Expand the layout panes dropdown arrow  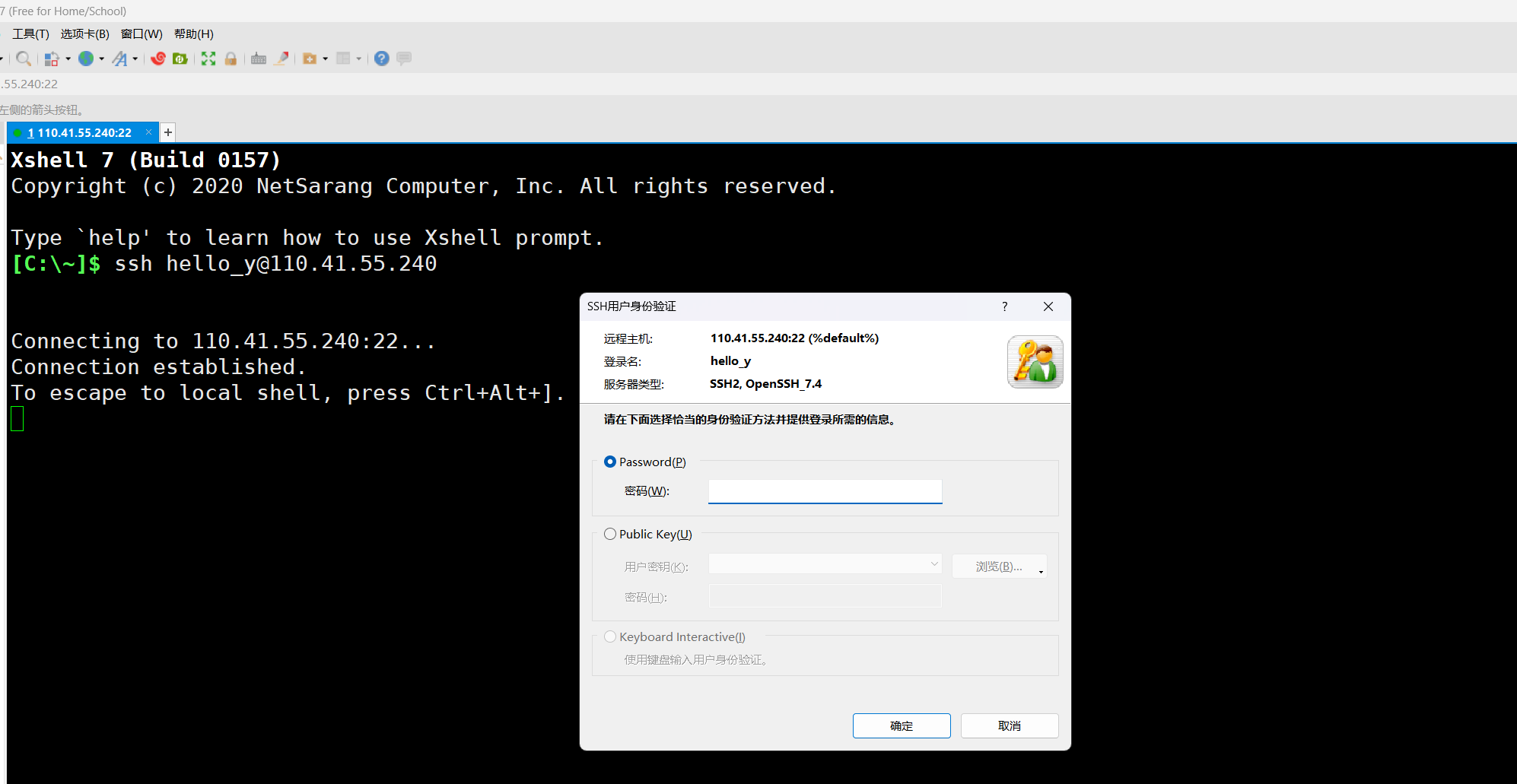click(359, 59)
